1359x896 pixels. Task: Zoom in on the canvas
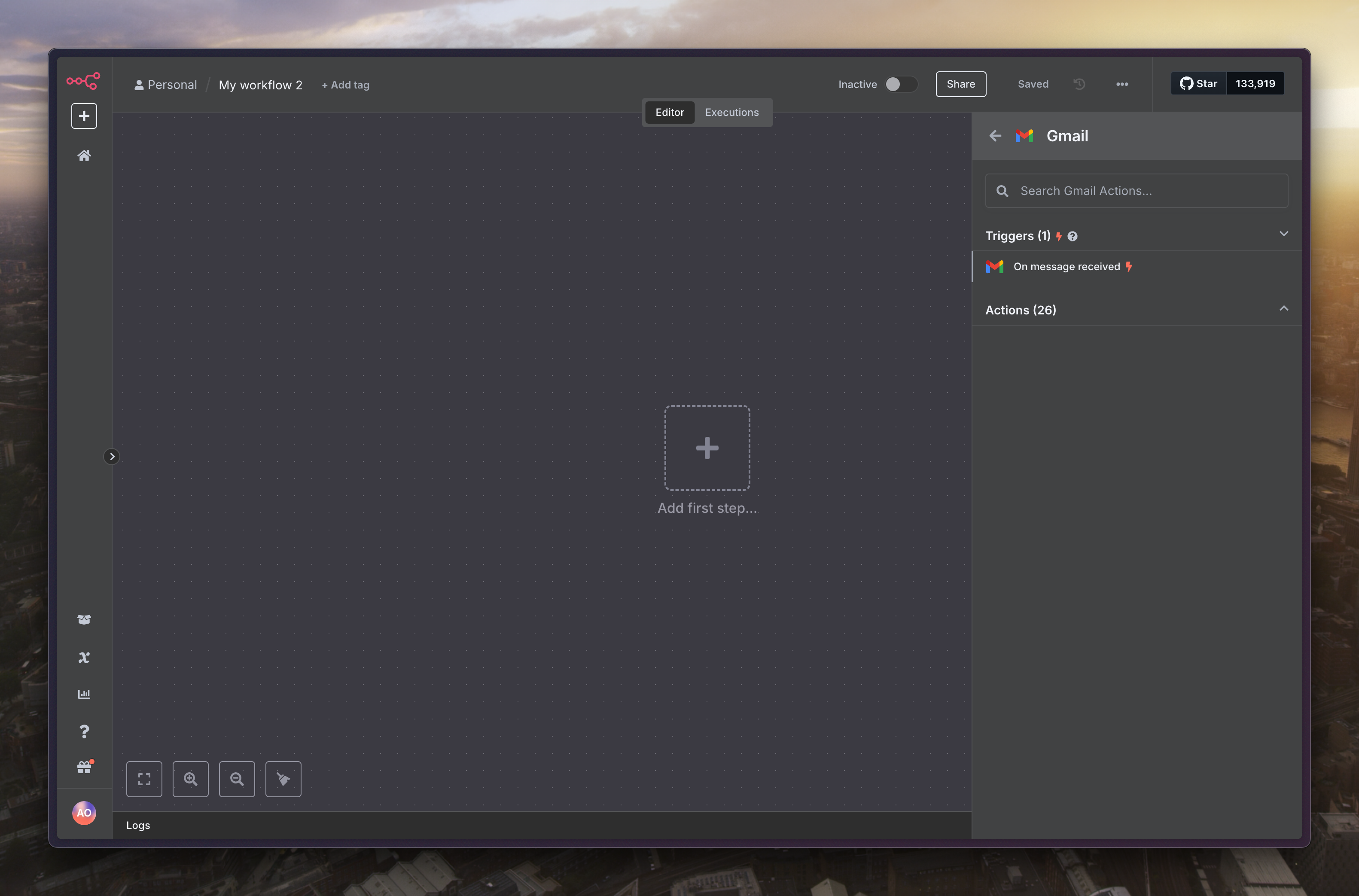point(190,779)
